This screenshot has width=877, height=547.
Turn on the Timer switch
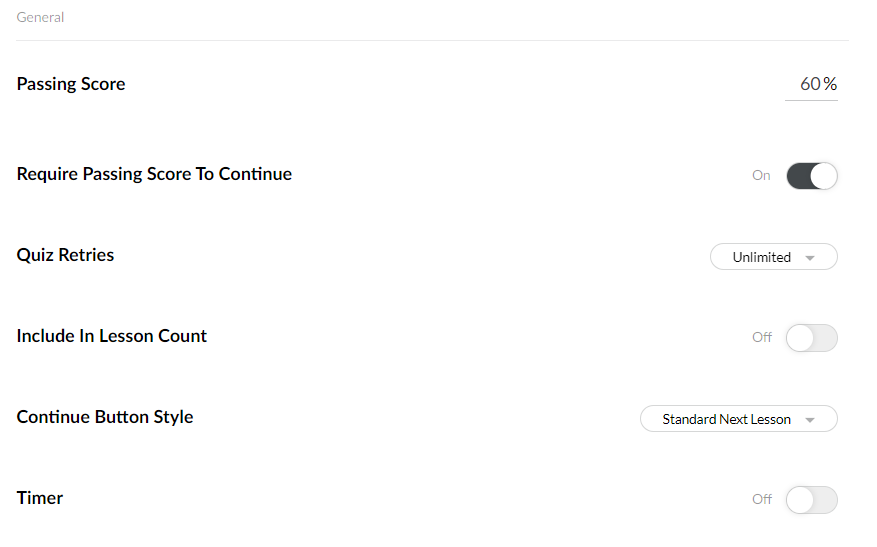tap(811, 500)
